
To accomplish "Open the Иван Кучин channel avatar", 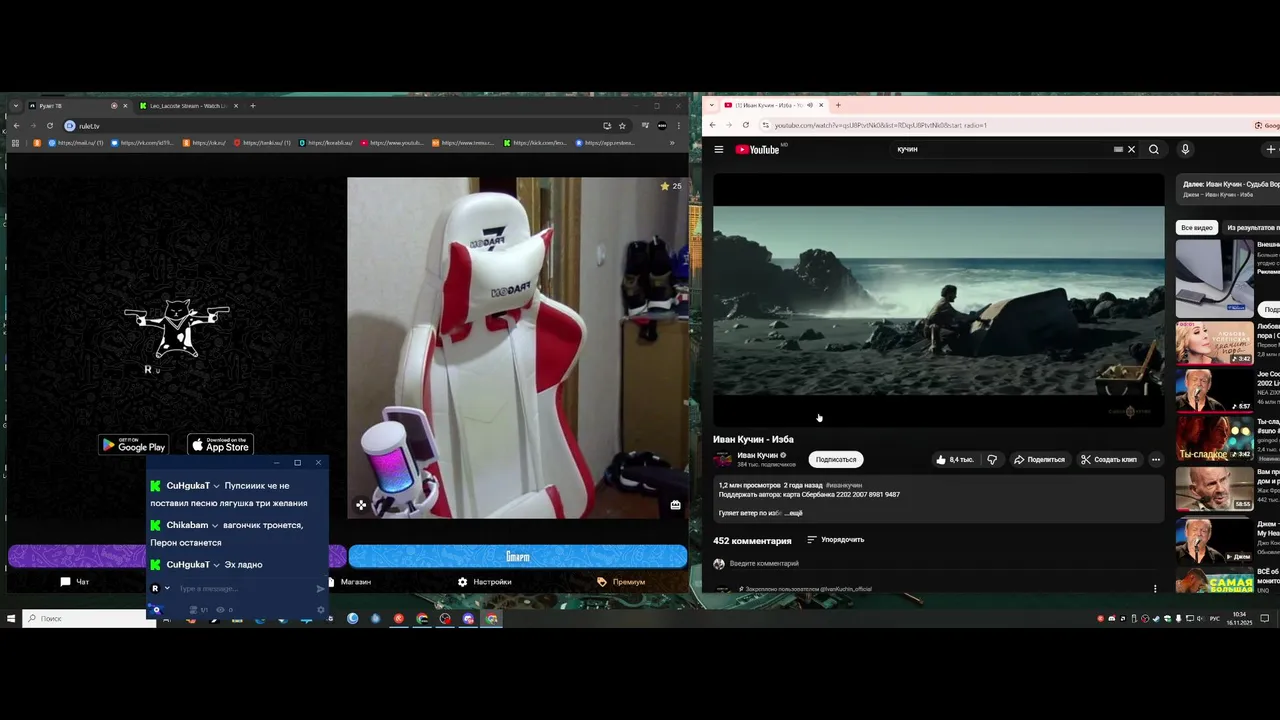I will 722,459.
